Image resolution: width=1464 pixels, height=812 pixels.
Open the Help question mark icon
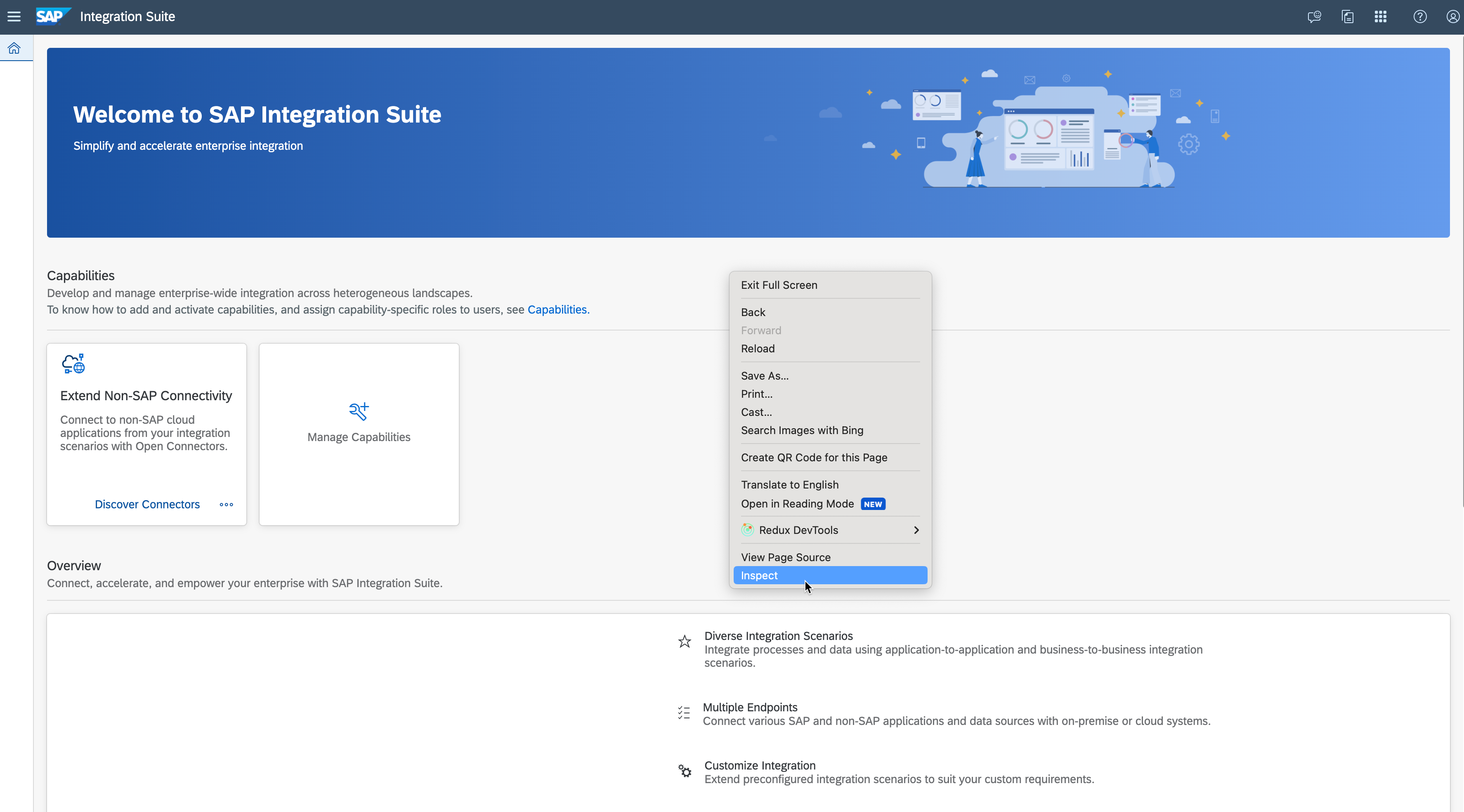pyautogui.click(x=1420, y=17)
